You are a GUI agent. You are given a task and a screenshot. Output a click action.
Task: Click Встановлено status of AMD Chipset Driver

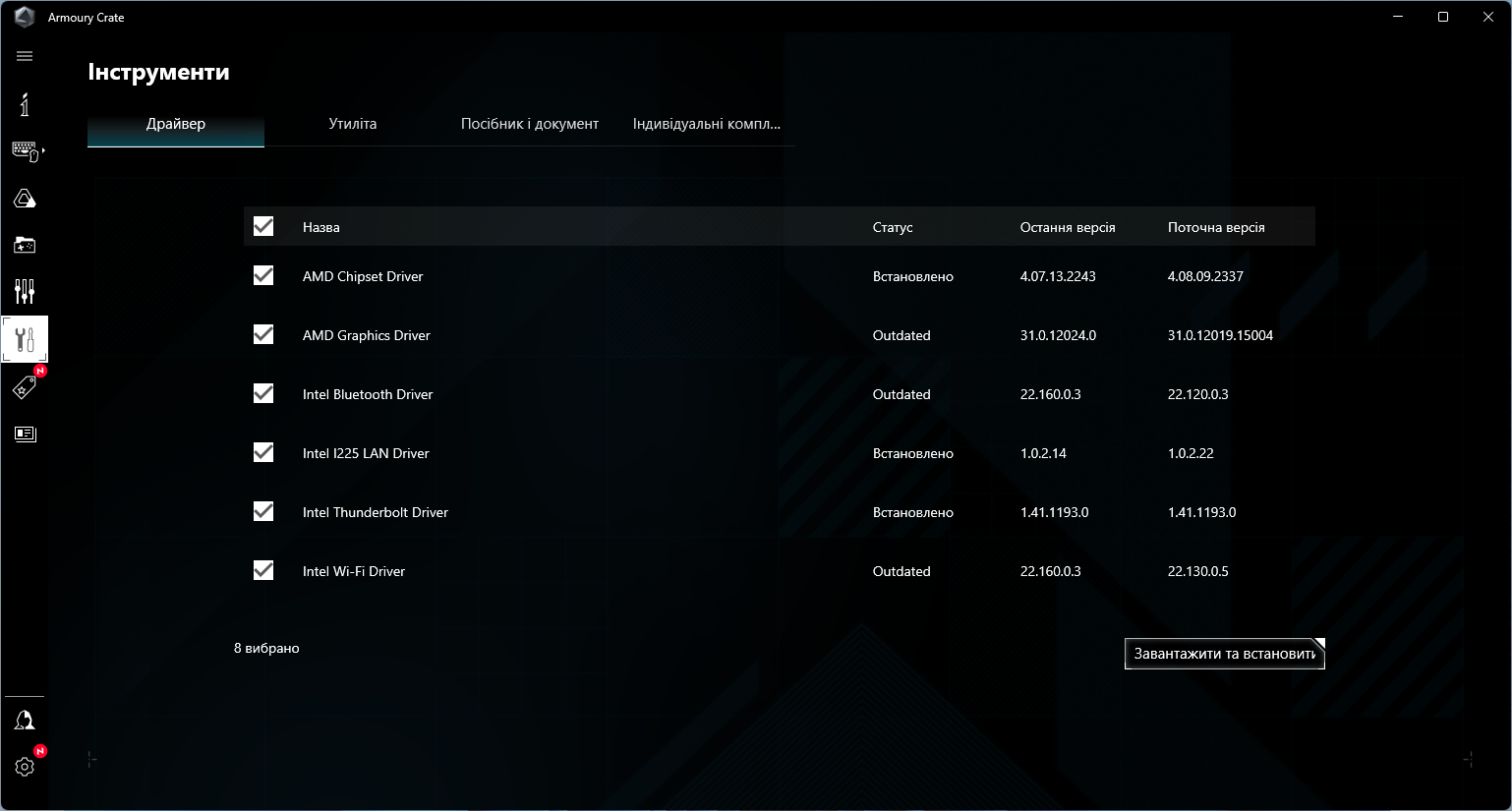click(x=913, y=276)
